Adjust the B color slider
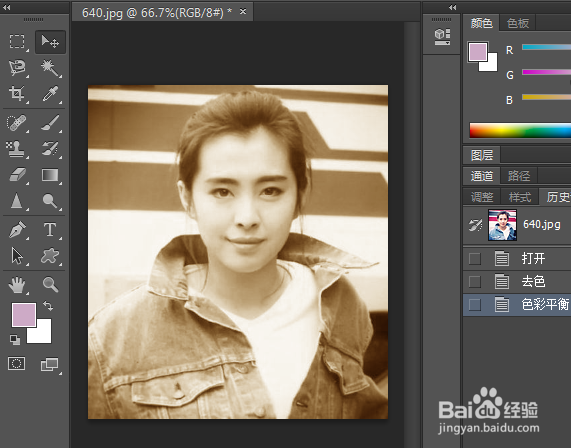This screenshot has height=448, width=571. click(x=546, y=97)
